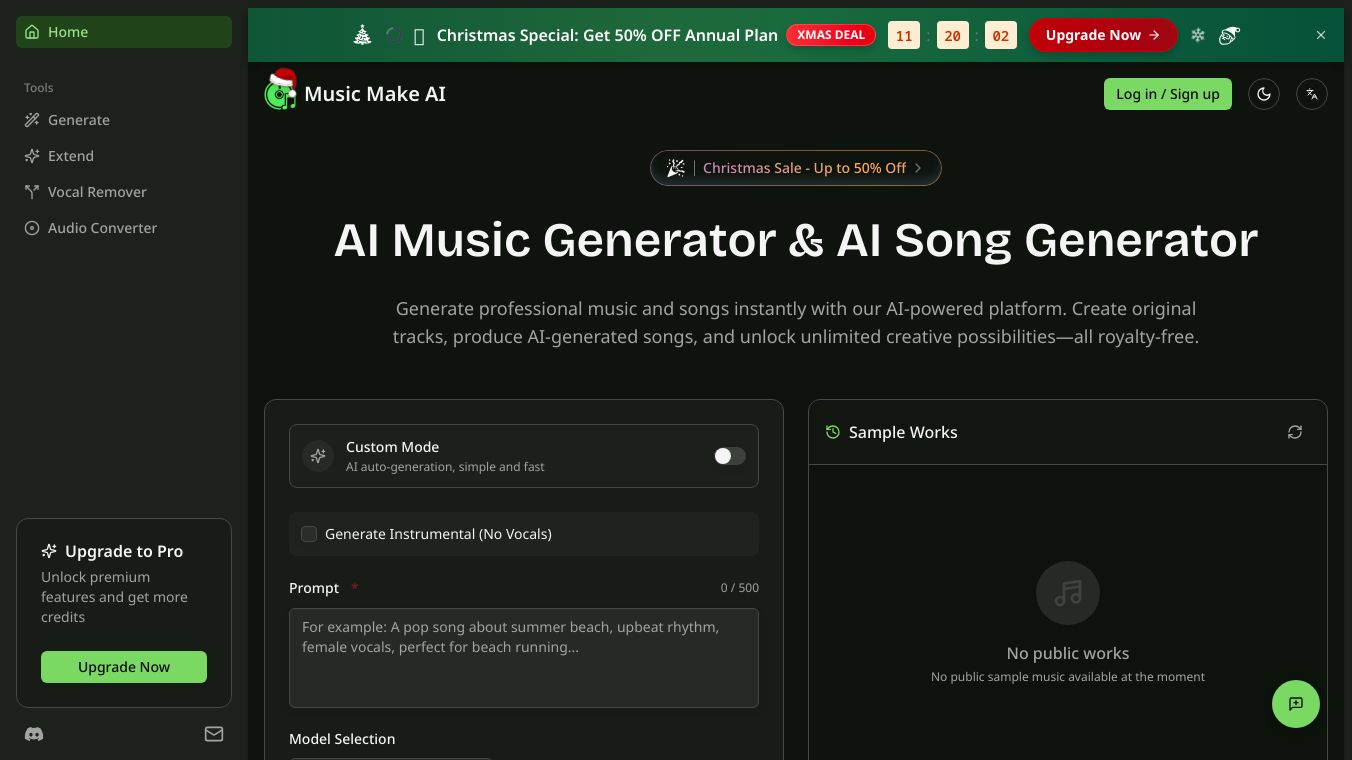Click red Upgrade Now in Christmas banner
The height and width of the screenshot is (760, 1352).
[x=1103, y=35]
